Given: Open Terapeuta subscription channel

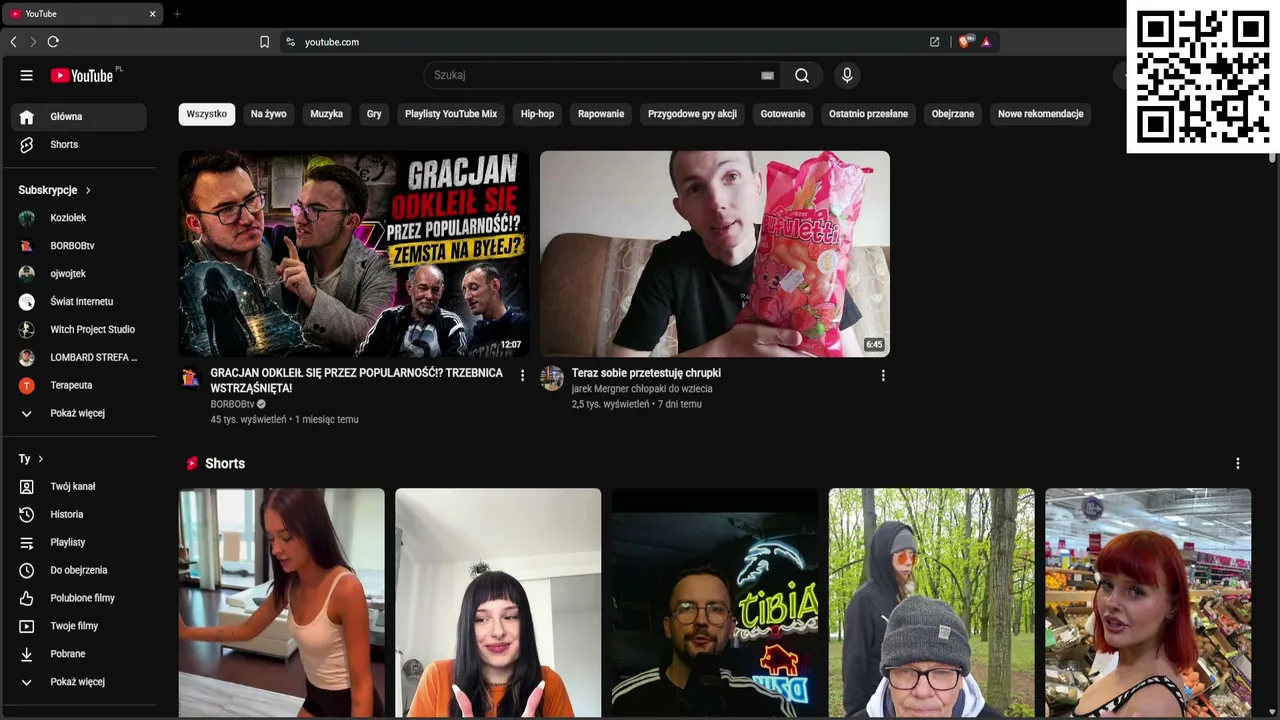Looking at the screenshot, I should (78, 386).
